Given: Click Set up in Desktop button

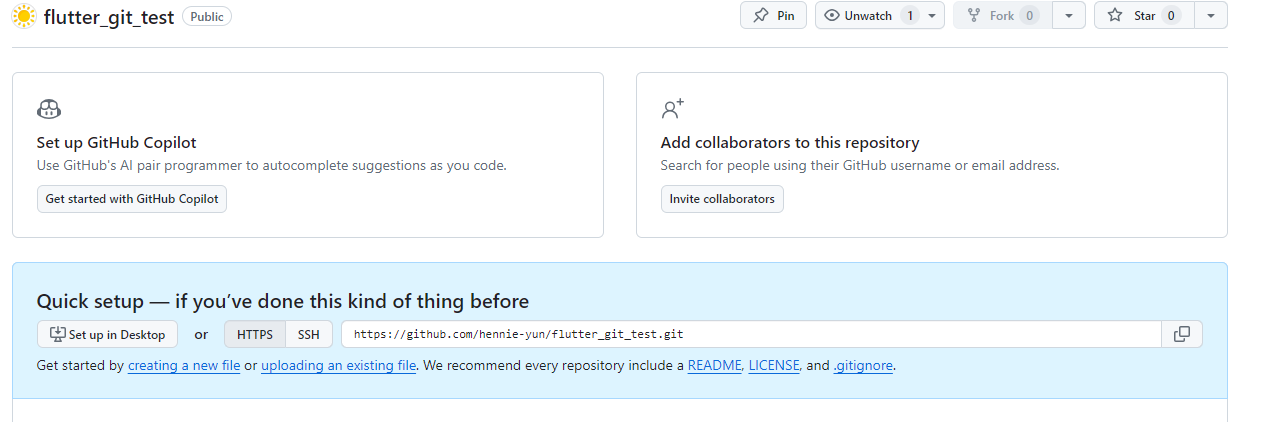Looking at the screenshot, I should tap(108, 334).
